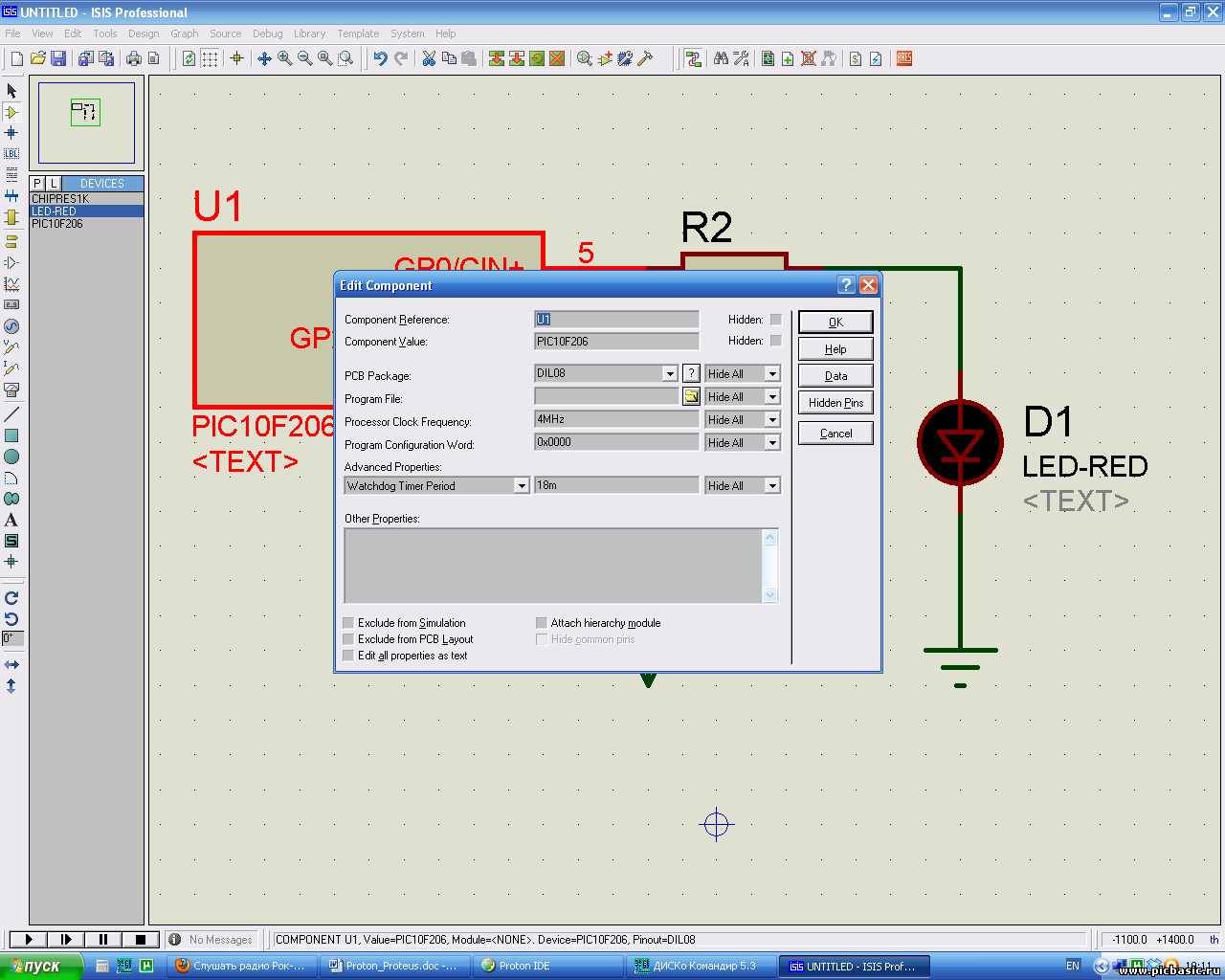Stop the simulation
The width and height of the screenshot is (1225, 980).
pos(141,940)
